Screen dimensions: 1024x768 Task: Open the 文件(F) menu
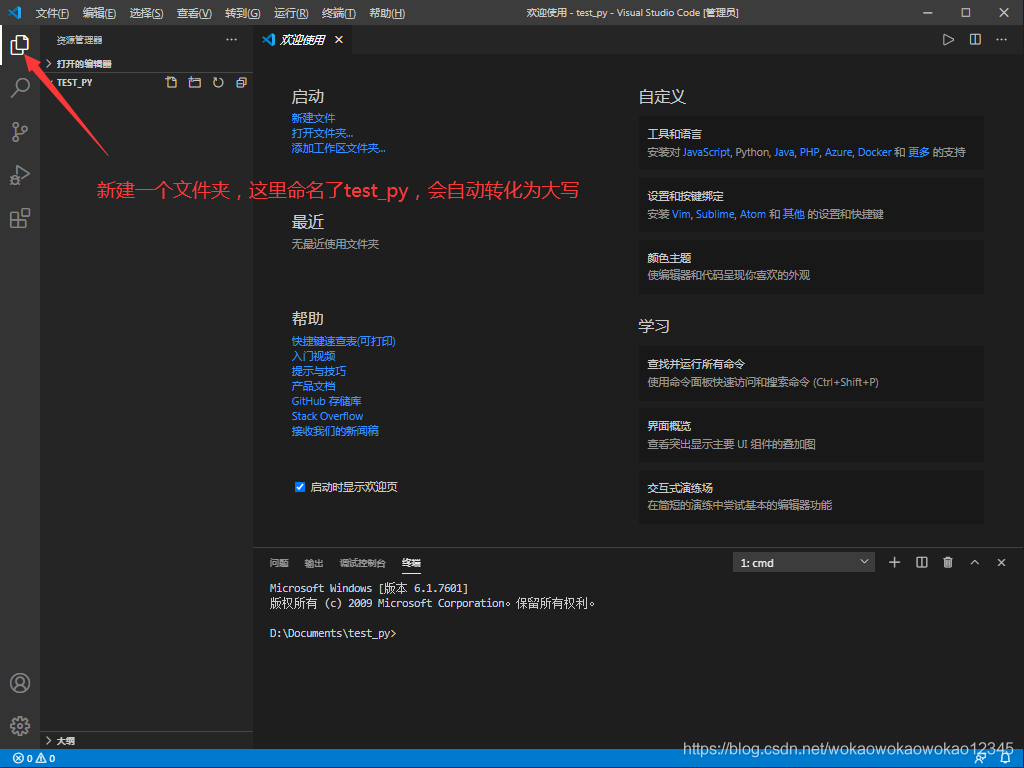point(52,13)
